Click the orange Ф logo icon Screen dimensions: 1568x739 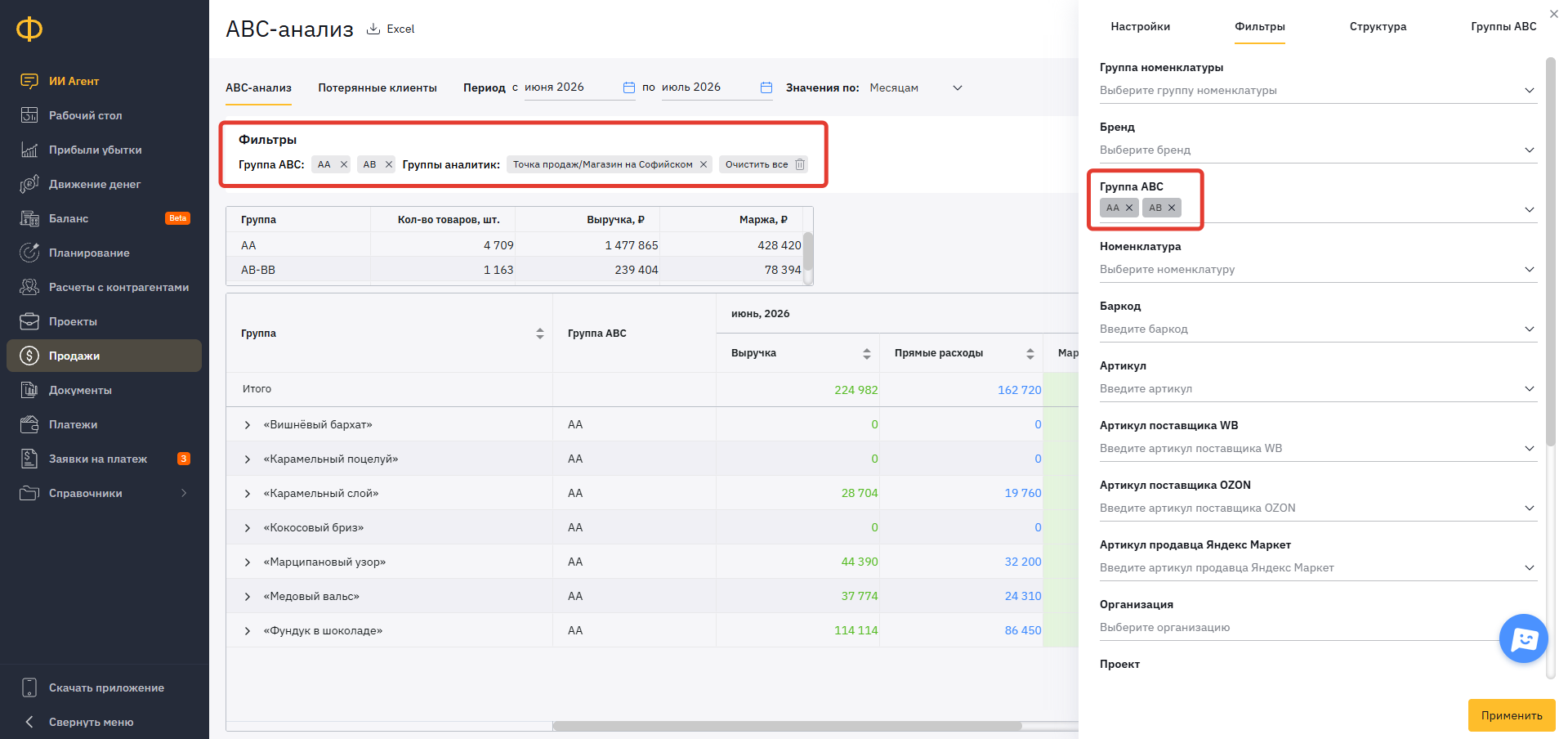click(29, 29)
